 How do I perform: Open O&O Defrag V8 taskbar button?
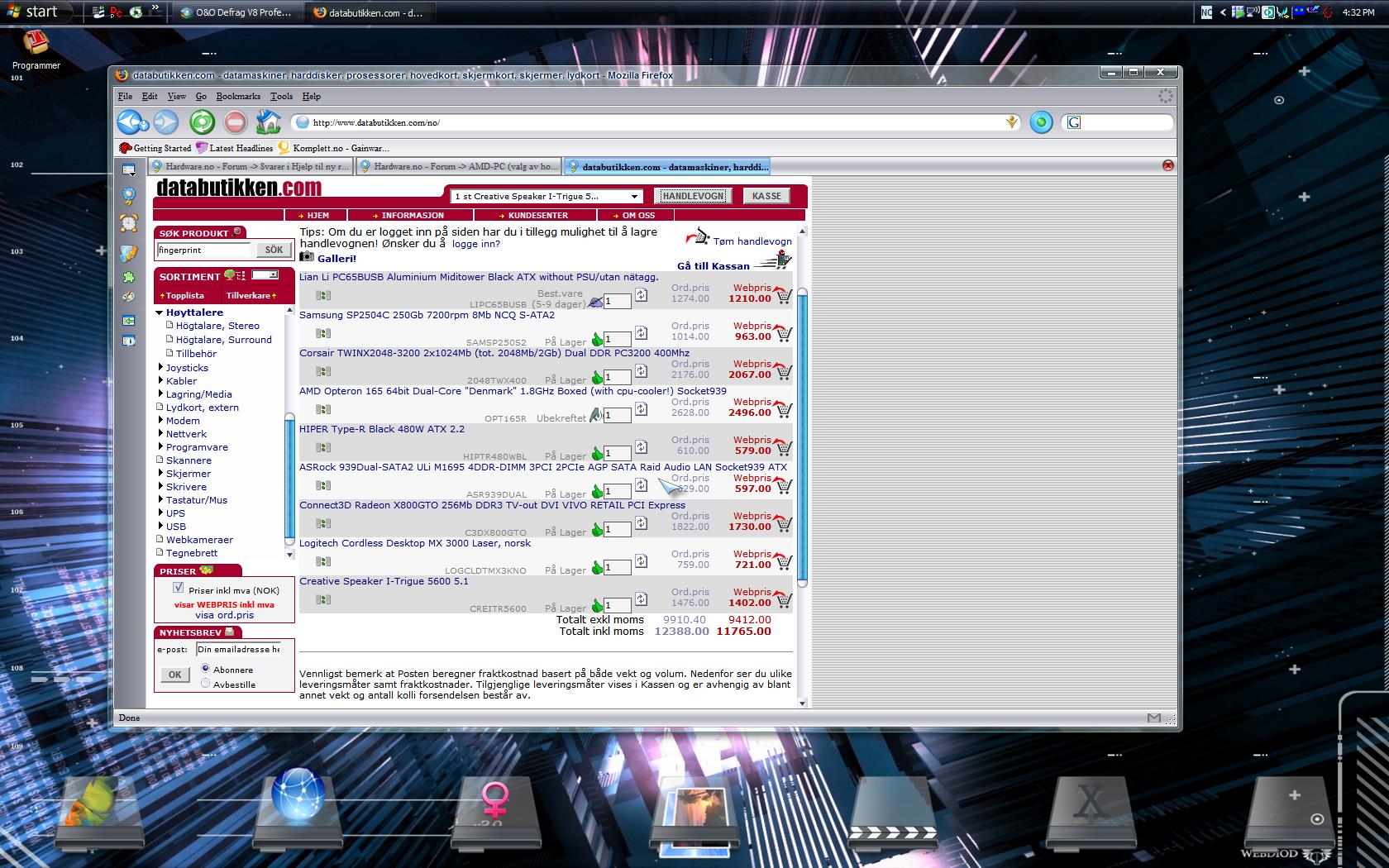point(236,12)
